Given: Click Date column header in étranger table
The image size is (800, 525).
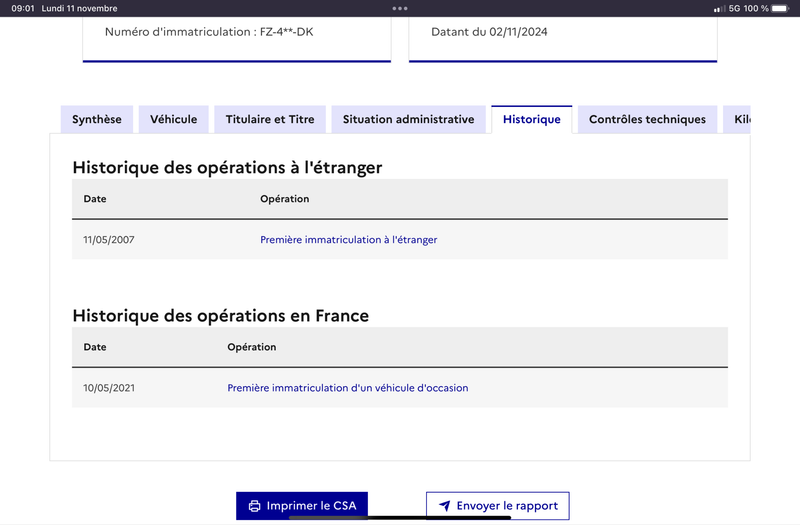Looking at the screenshot, I should coord(95,199).
